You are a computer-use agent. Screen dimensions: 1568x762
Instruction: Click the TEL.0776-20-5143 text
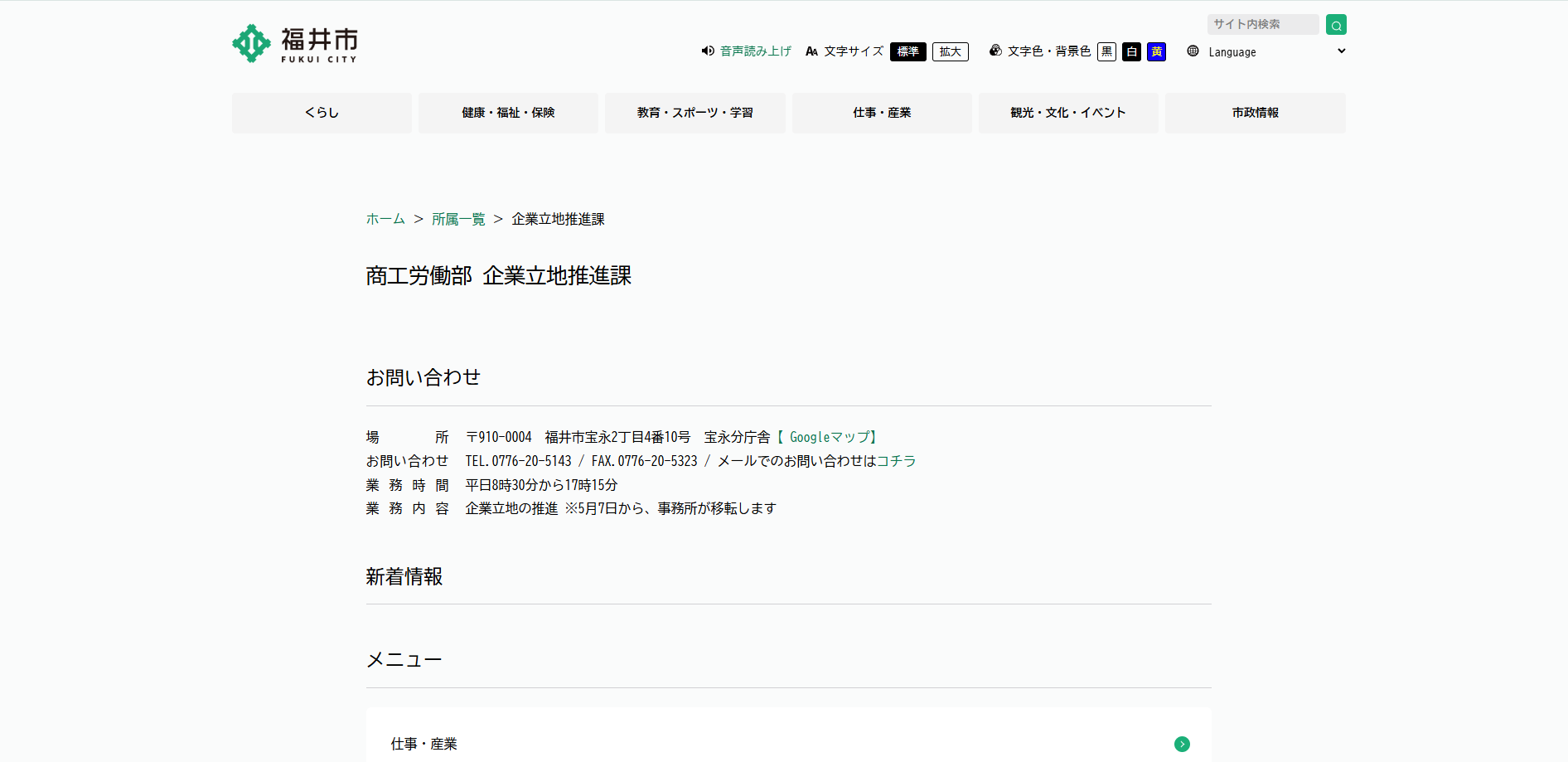(x=519, y=461)
